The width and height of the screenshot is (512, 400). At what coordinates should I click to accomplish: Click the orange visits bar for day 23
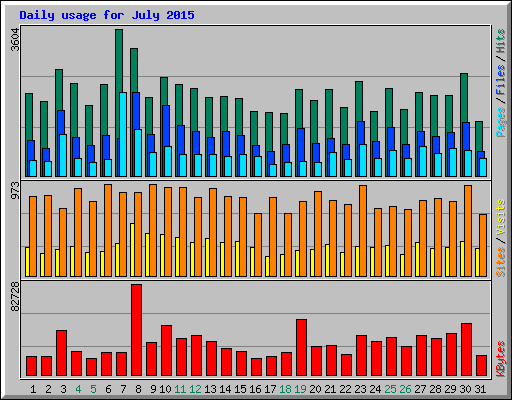[363, 231]
